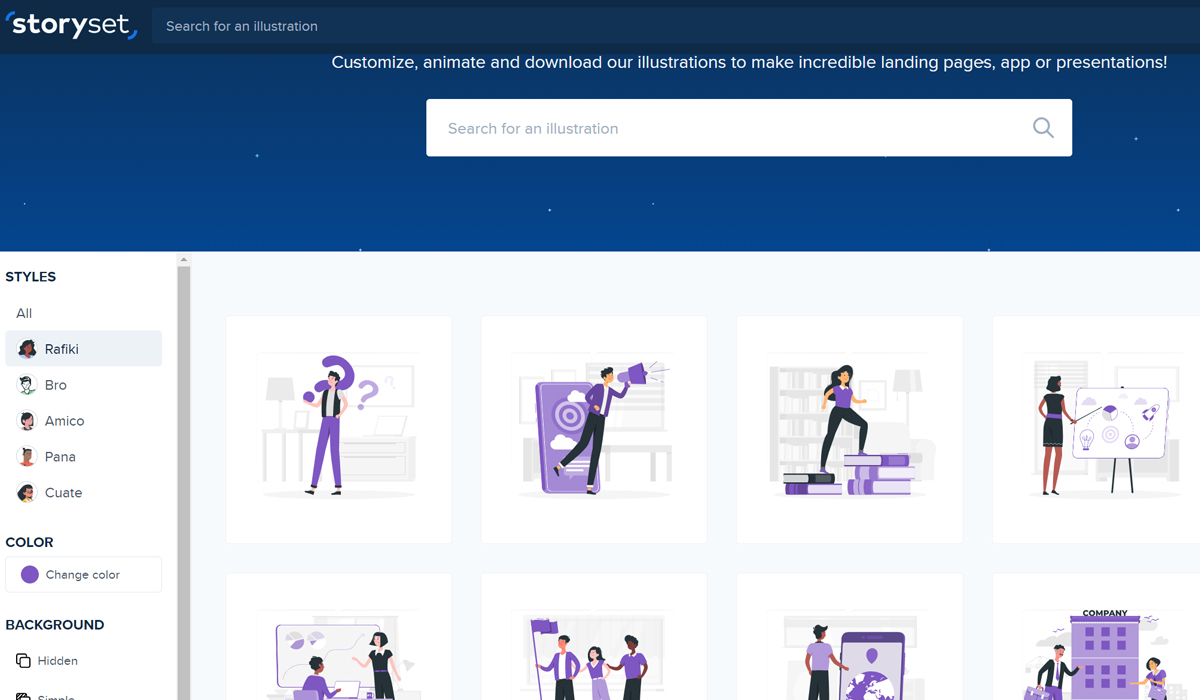Click the Cuate avatar icon
The image size is (1200, 700).
27,493
